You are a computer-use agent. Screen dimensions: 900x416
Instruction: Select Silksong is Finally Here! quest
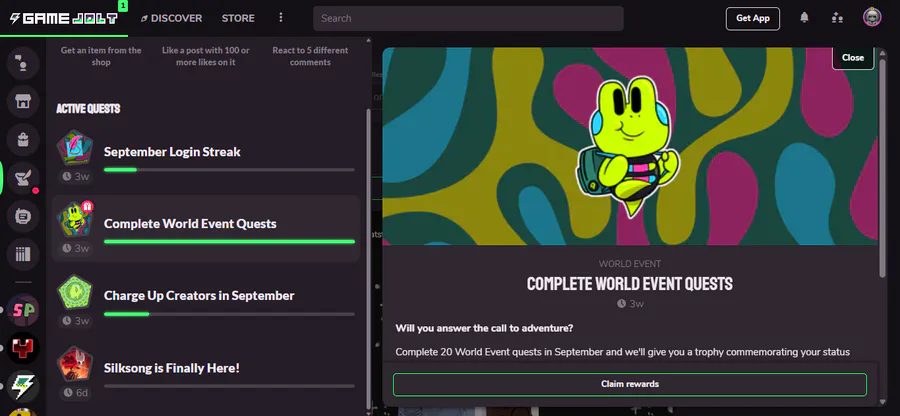205,372
